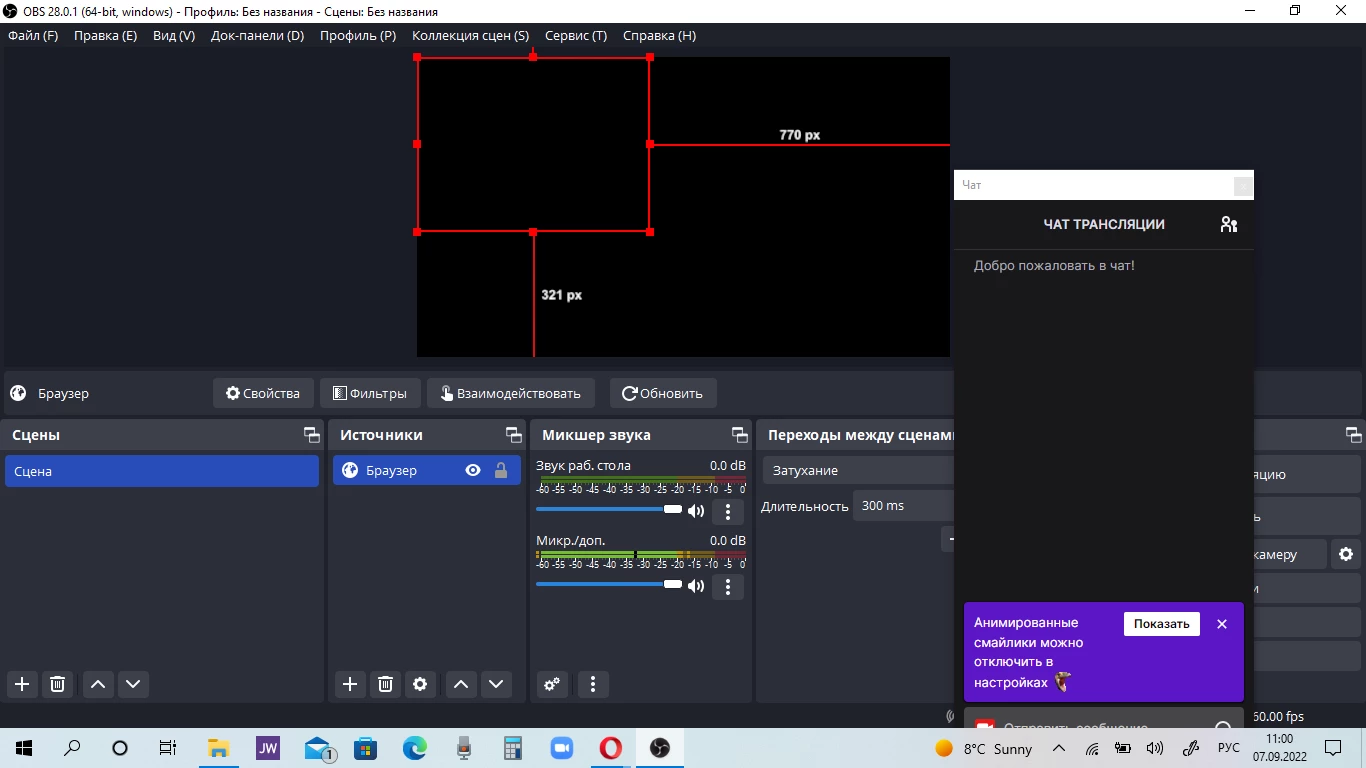This screenshot has height=768, width=1366.
Task: Open source properties gear in Источники panel
Action: pyautogui.click(x=420, y=684)
